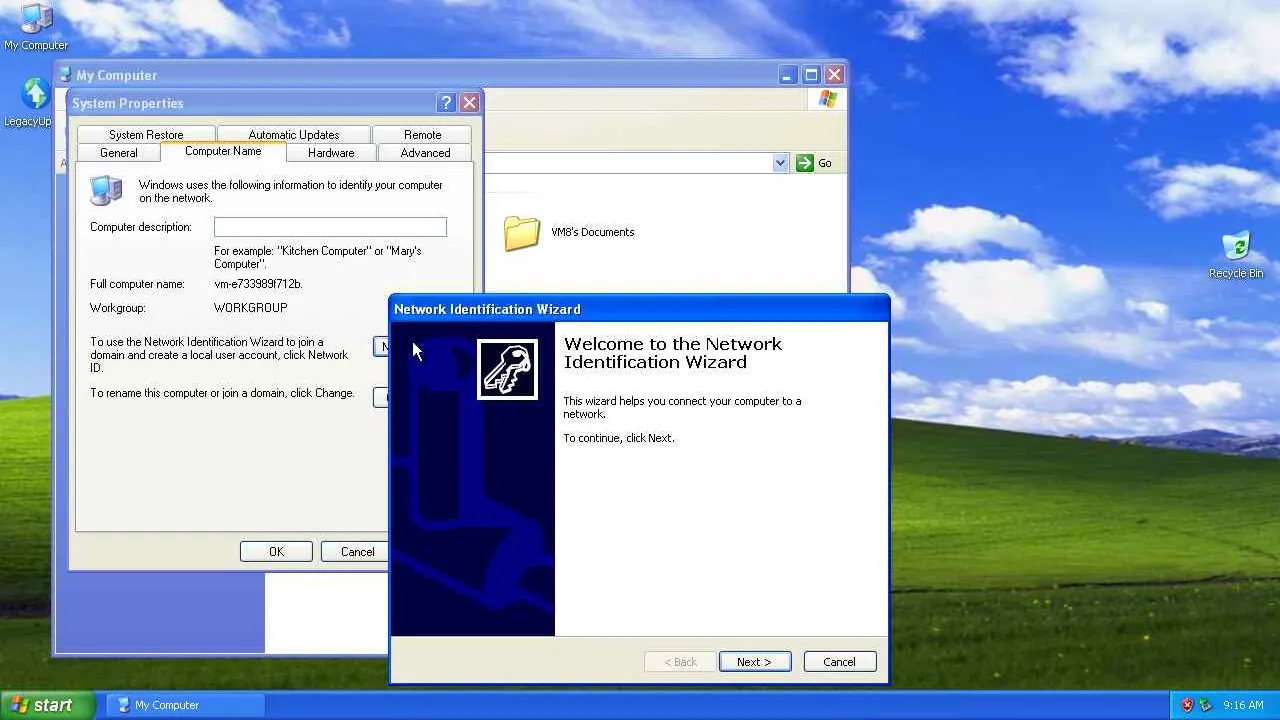This screenshot has height=720, width=1280.
Task: Open the Hardware tab
Action: coord(331,153)
